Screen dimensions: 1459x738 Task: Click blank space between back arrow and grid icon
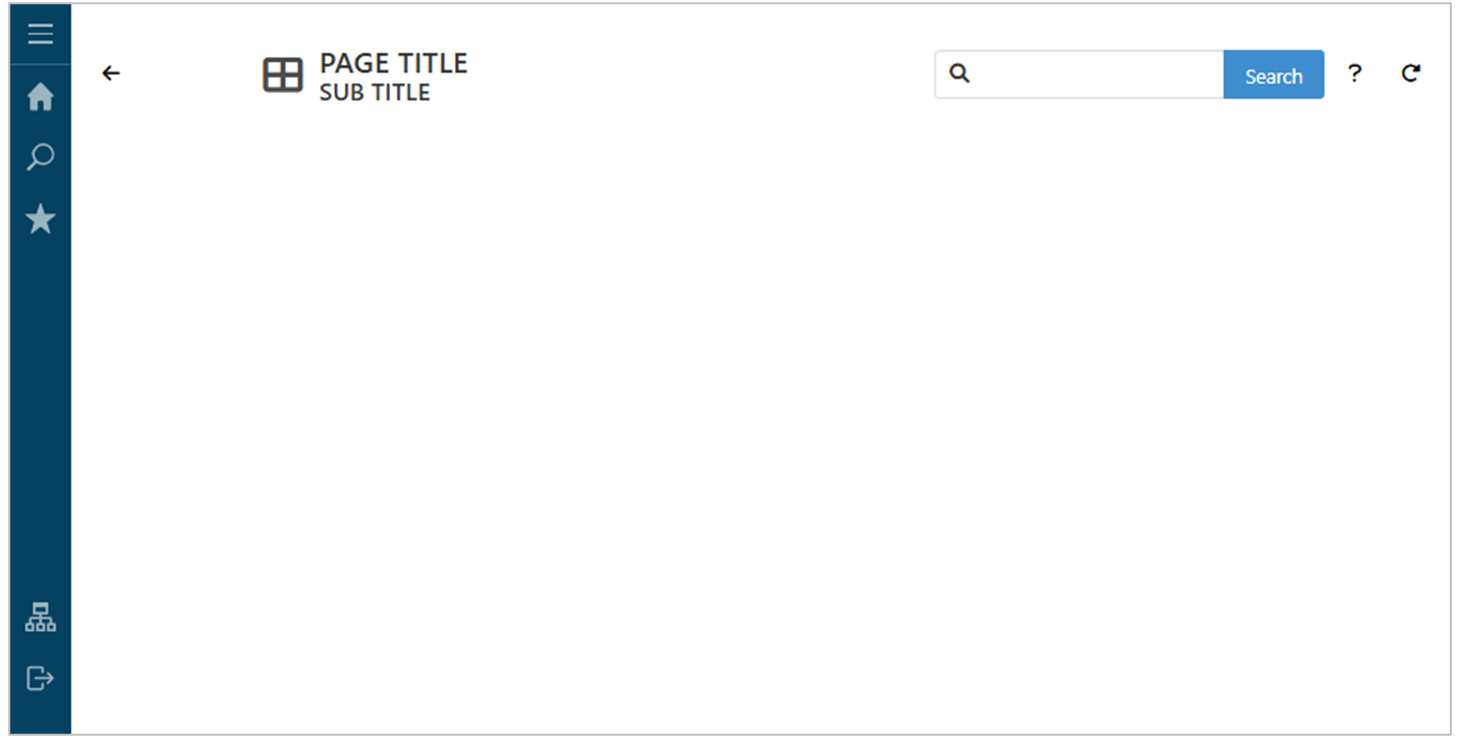pyautogui.click(x=190, y=74)
